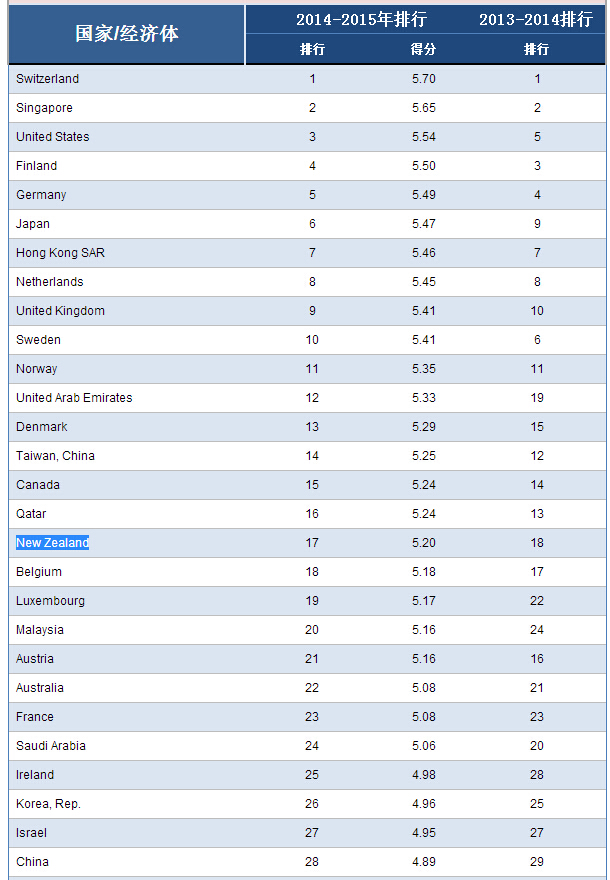Select the Korea, Rep. entry
The image size is (610, 880).
pyautogui.click(x=48, y=804)
